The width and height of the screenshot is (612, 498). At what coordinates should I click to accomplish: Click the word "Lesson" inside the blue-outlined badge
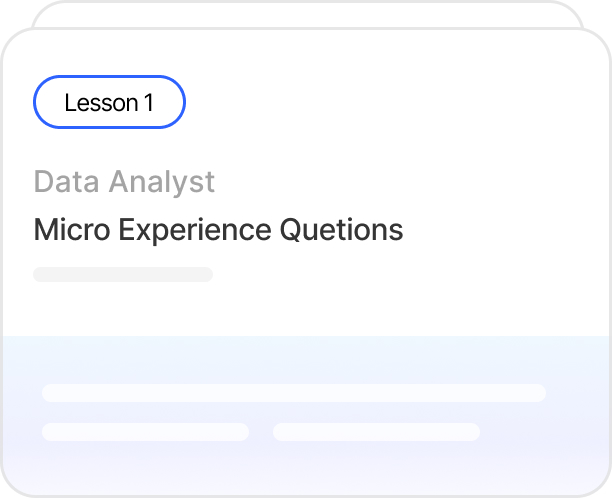click(x=101, y=103)
